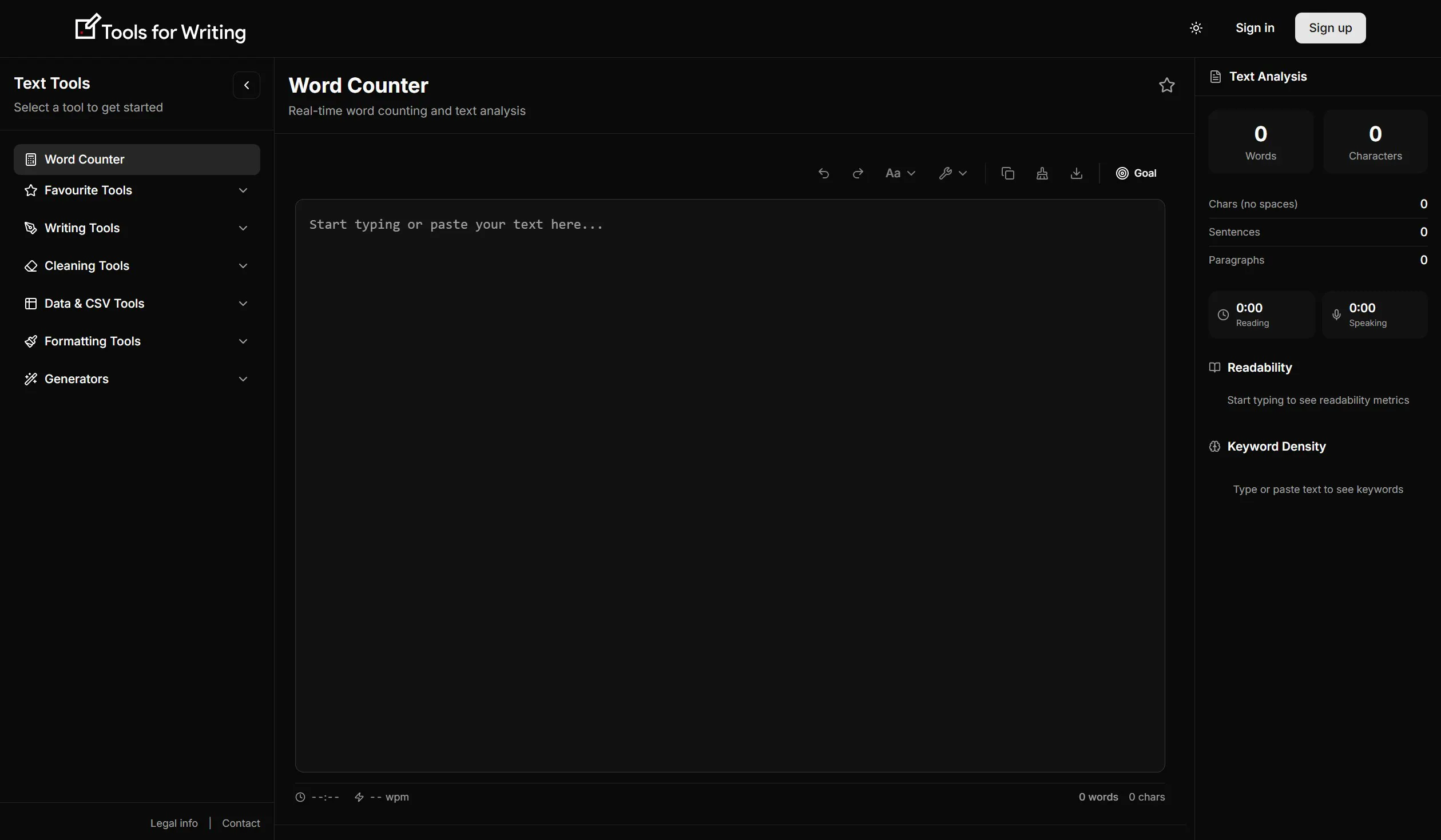Click the redo arrow icon
Image resolution: width=1441 pixels, height=840 pixels.
[x=858, y=173]
